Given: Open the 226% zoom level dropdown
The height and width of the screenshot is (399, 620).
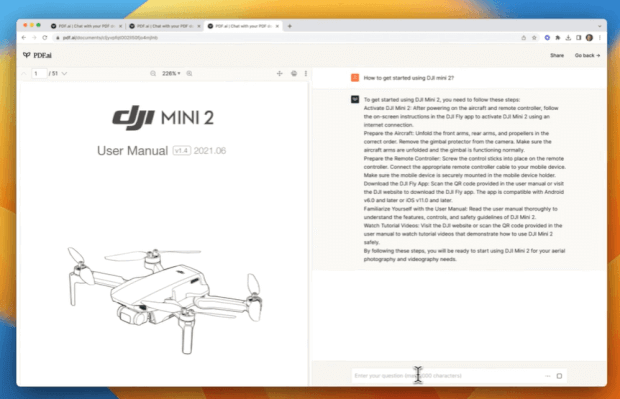Looking at the screenshot, I should pos(171,74).
